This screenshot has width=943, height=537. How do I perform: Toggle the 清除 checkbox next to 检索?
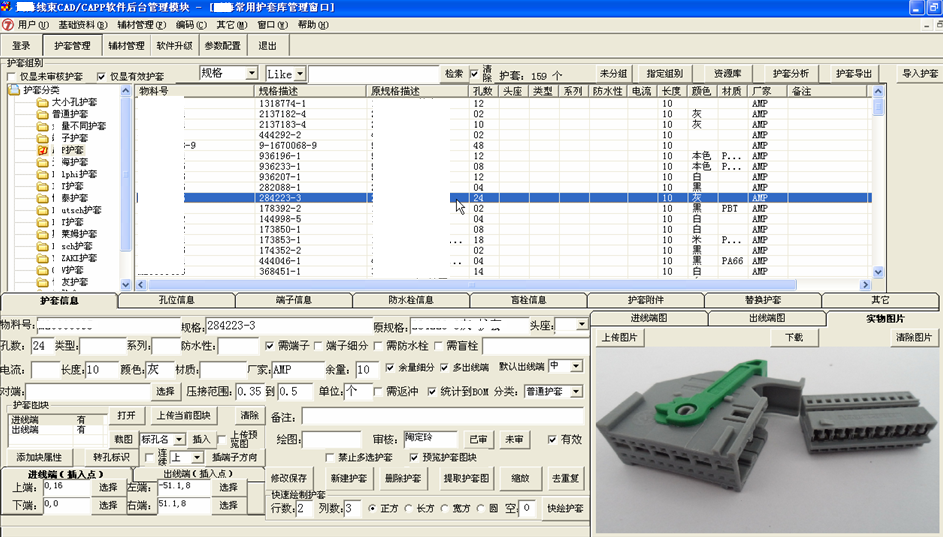pos(475,74)
